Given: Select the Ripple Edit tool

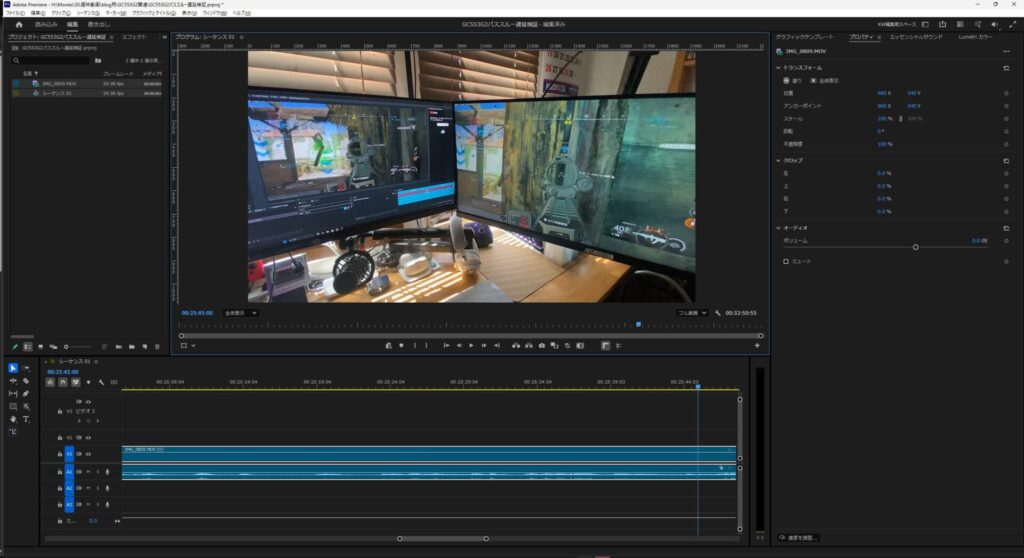Looking at the screenshot, I should point(13,381).
